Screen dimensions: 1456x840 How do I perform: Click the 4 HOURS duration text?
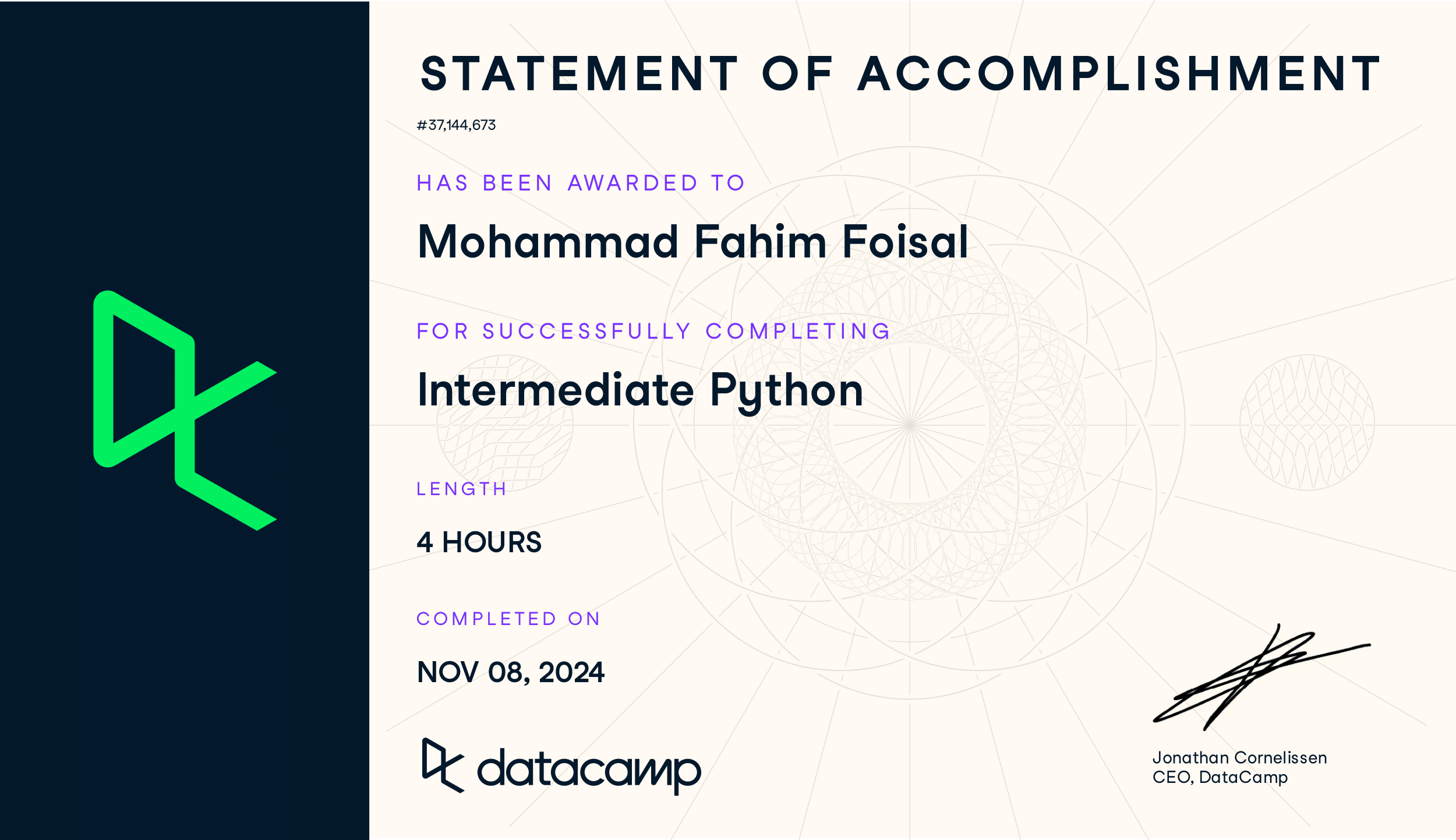point(479,542)
